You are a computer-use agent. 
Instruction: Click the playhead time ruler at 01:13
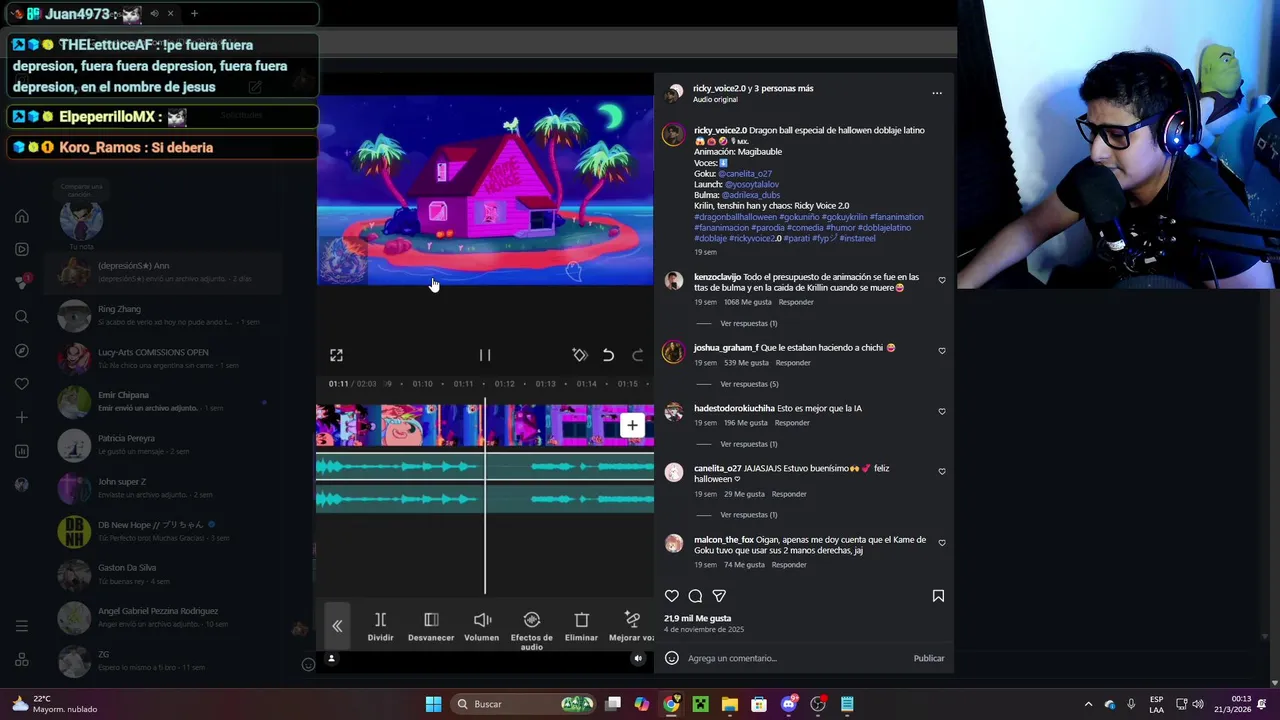545,384
